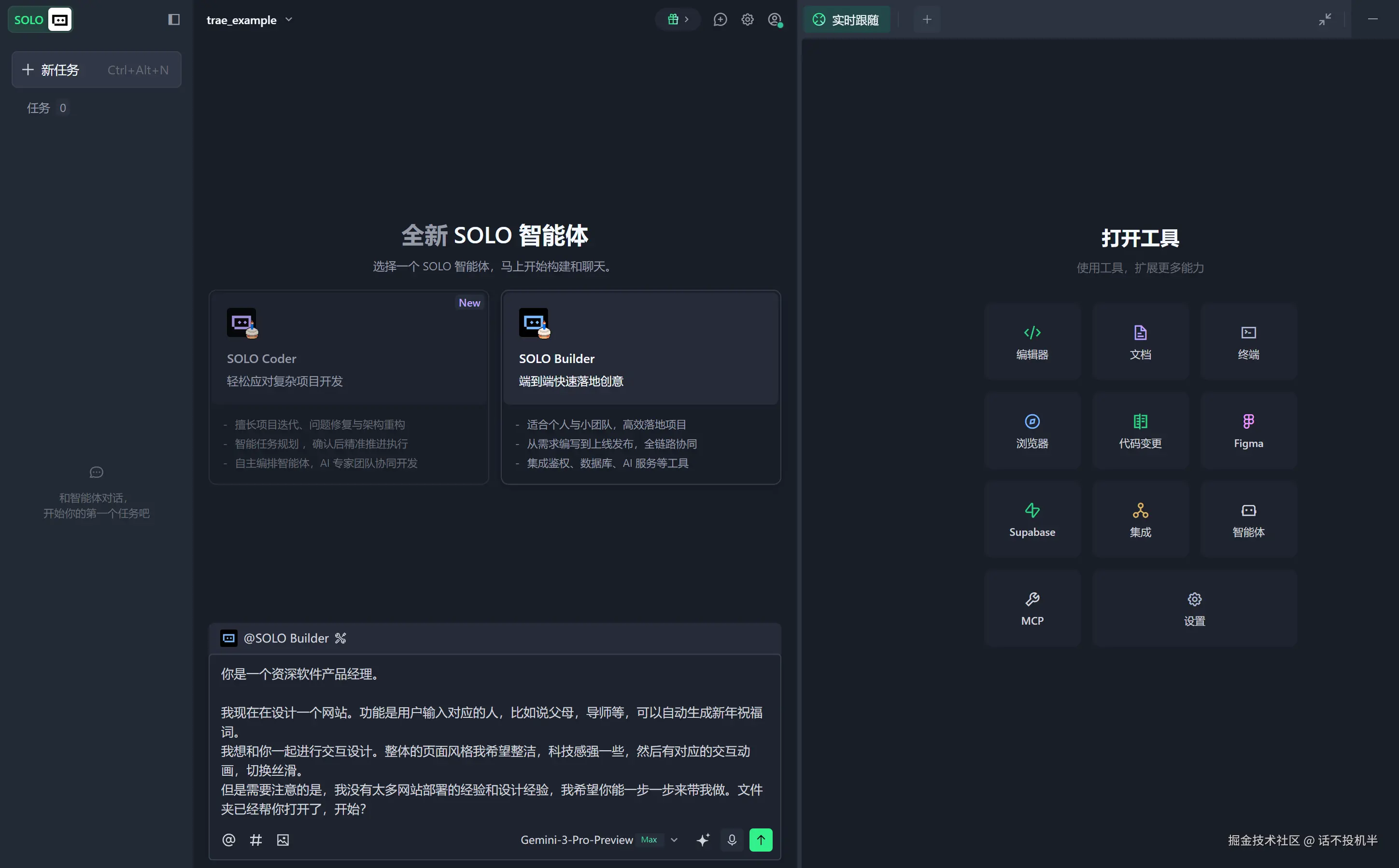Toggle the SOLO mode switch

pyautogui.click(x=40, y=20)
